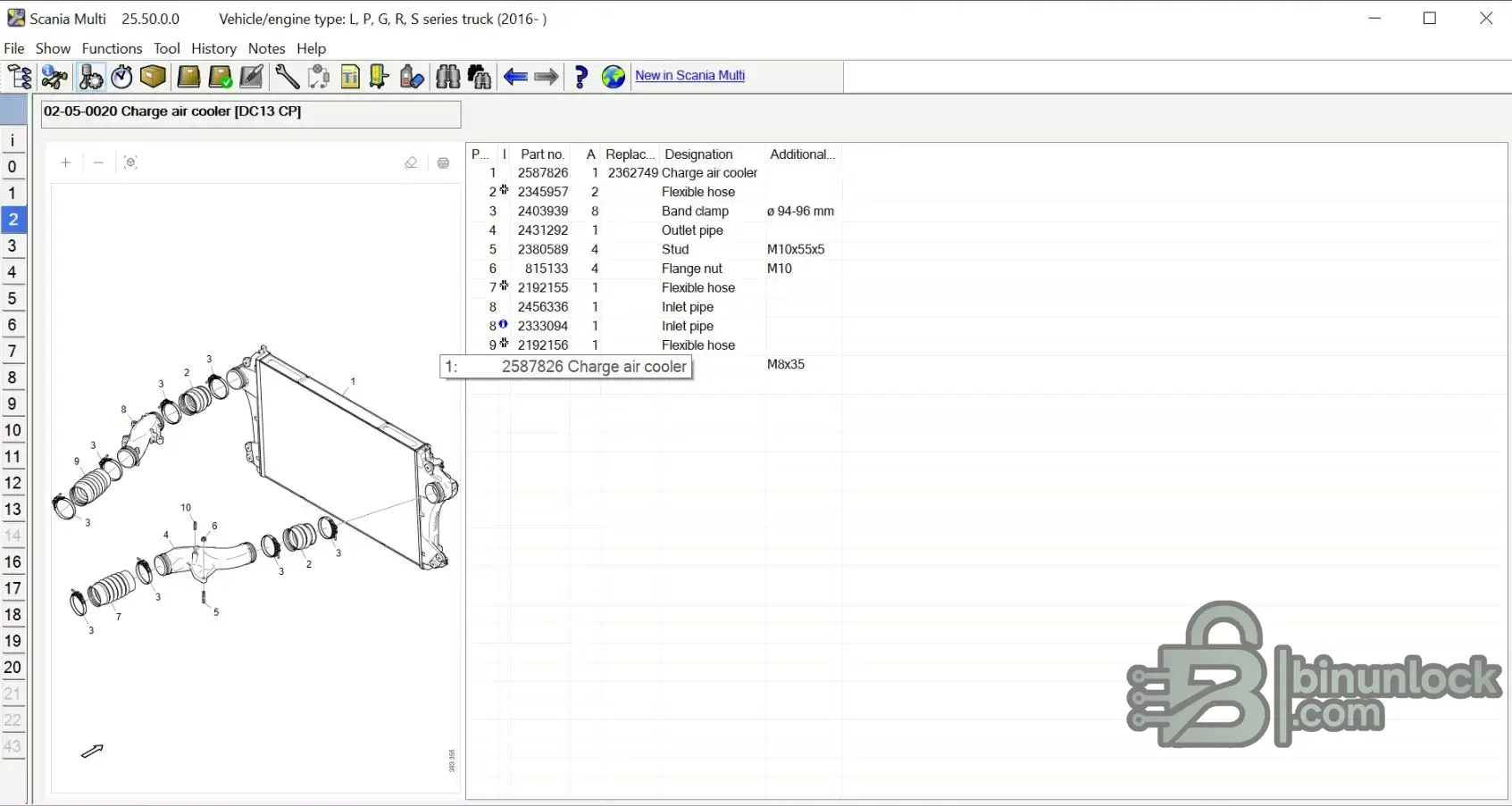1512x806 pixels.
Task: Click the Additional... column header
Action: [803, 154]
